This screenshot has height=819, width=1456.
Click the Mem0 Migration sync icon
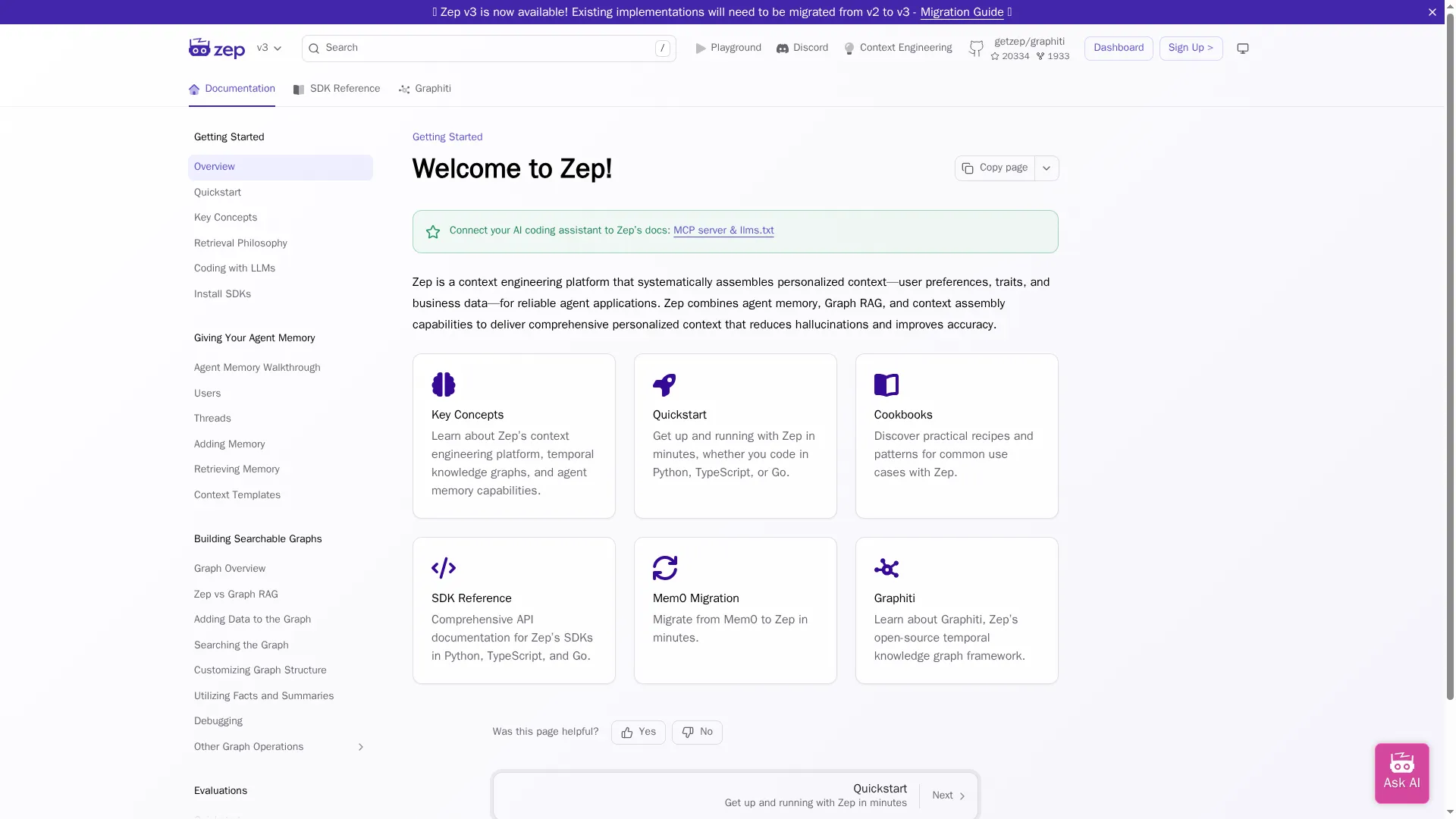pos(664,568)
